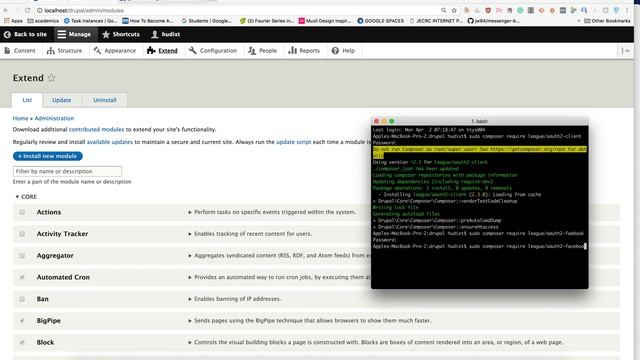640x360 pixels.
Task: Toggle the BigPipe module checkbox
Action: click(x=22, y=321)
